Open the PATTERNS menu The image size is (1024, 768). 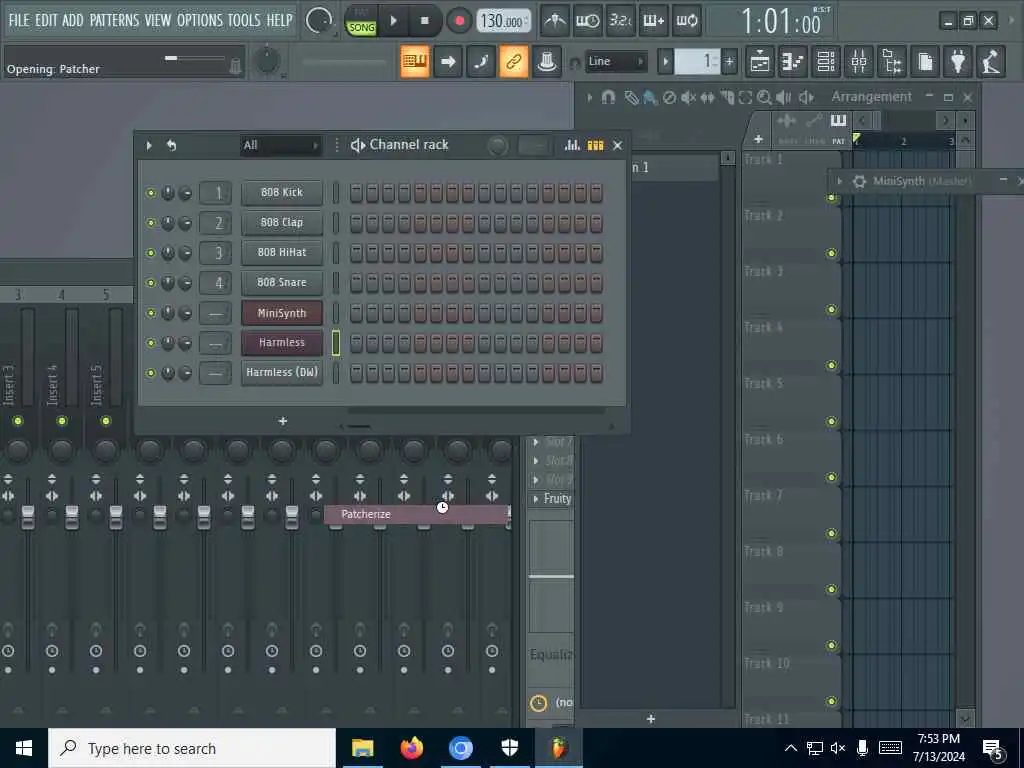click(114, 20)
